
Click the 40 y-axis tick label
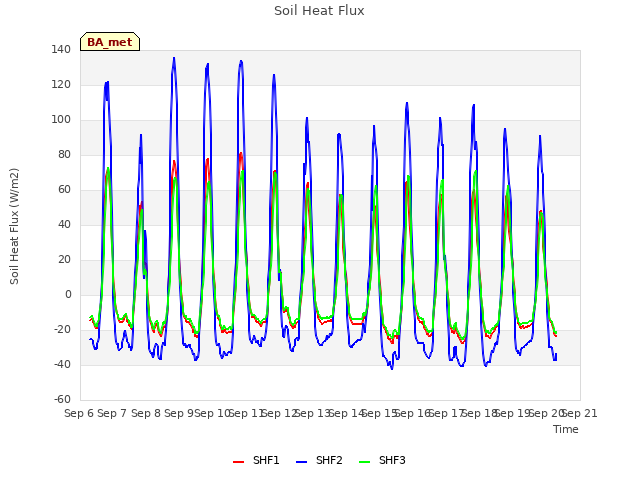pos(64,225)
